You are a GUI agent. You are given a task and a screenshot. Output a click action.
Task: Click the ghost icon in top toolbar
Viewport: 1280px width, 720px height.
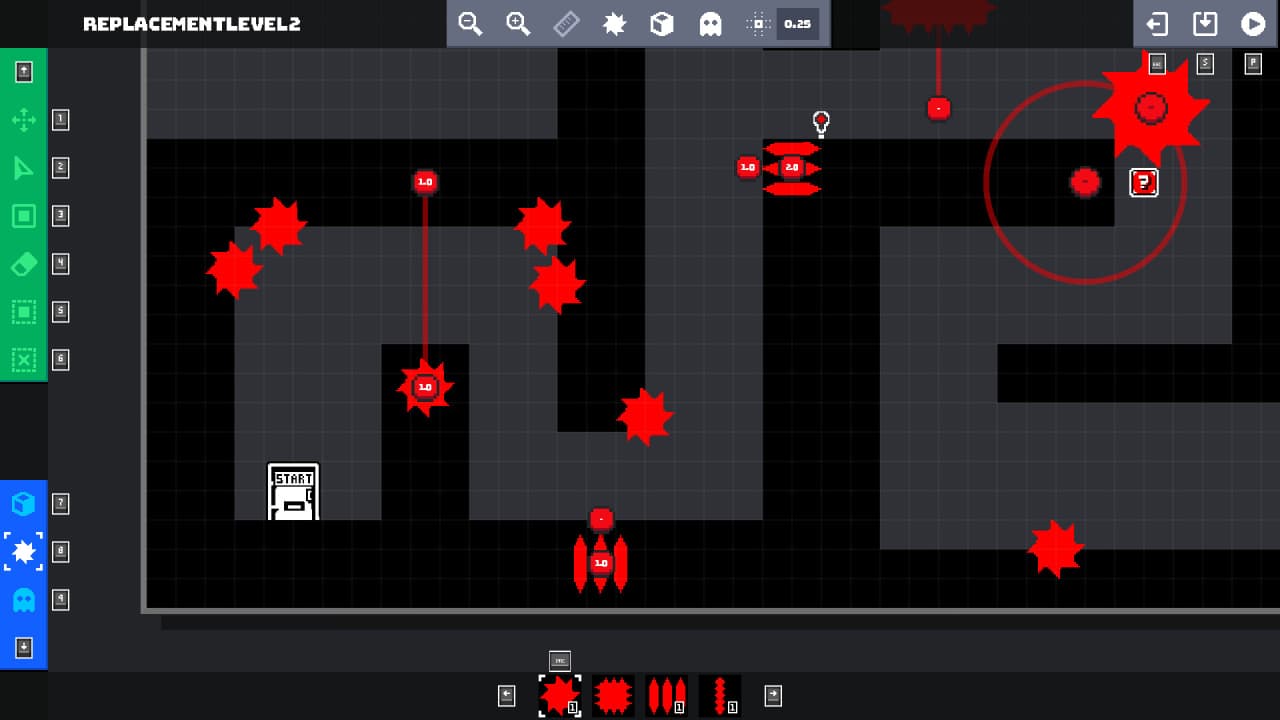[710, 24]
